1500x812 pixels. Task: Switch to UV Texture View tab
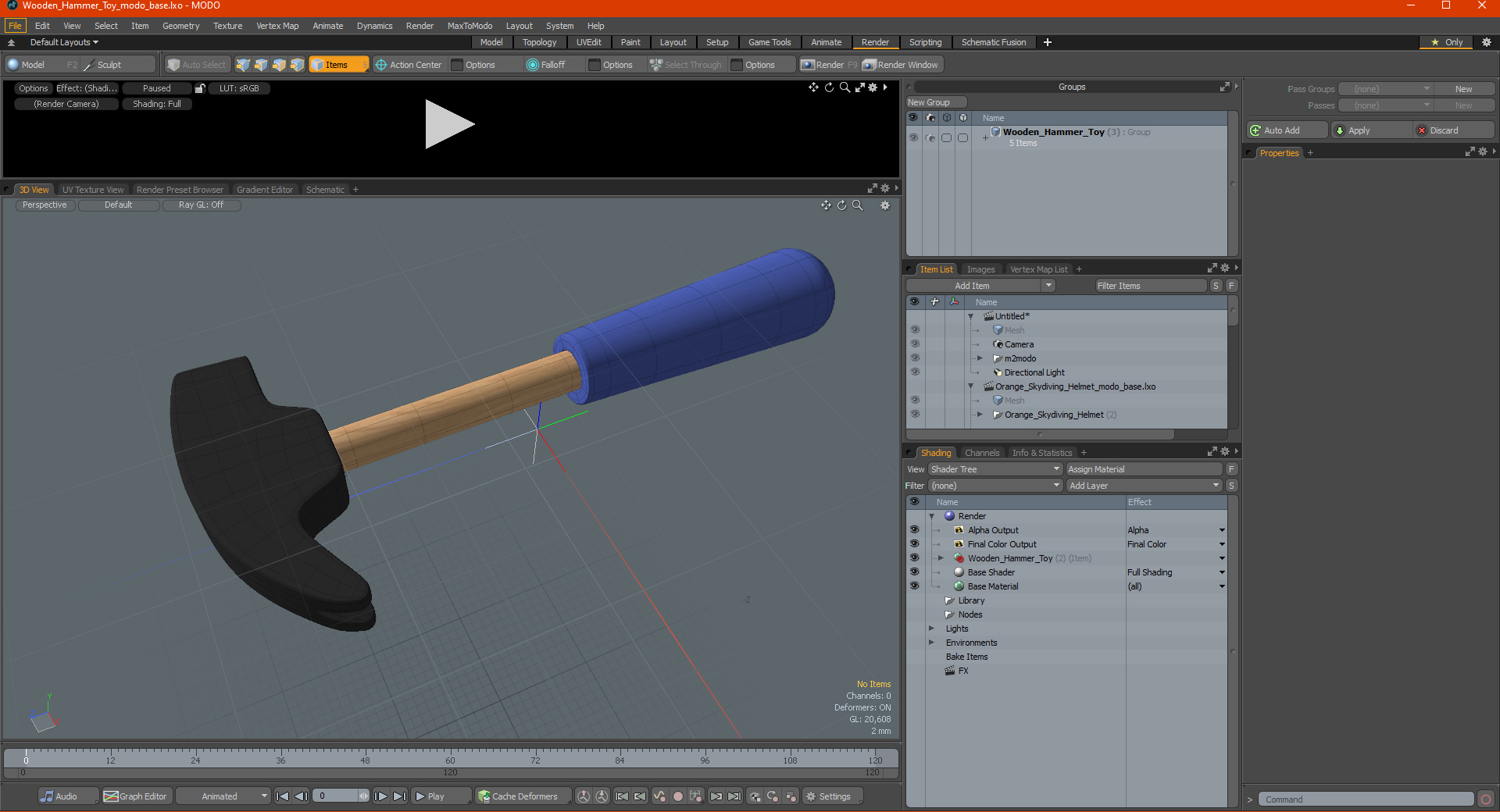[x=93, y=190]
